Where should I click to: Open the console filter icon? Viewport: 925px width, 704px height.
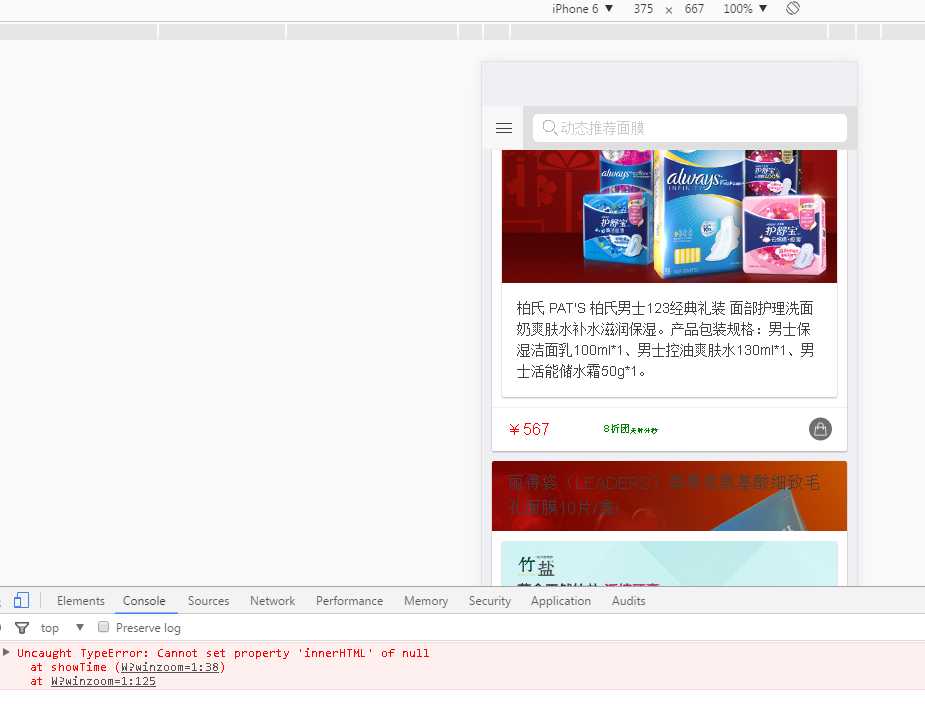(22, 627)
